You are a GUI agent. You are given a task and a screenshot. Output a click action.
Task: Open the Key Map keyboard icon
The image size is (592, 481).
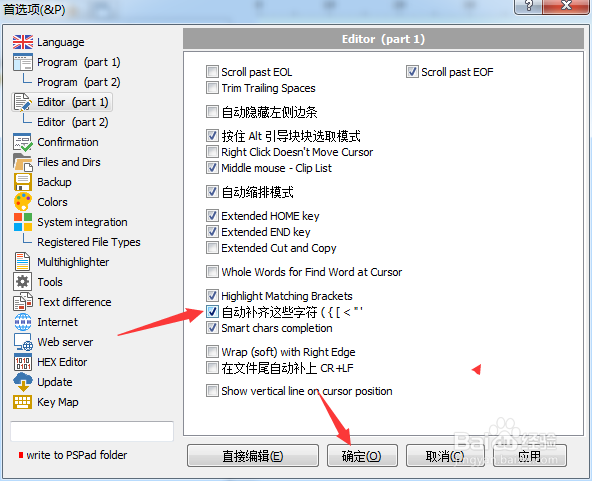23,402
